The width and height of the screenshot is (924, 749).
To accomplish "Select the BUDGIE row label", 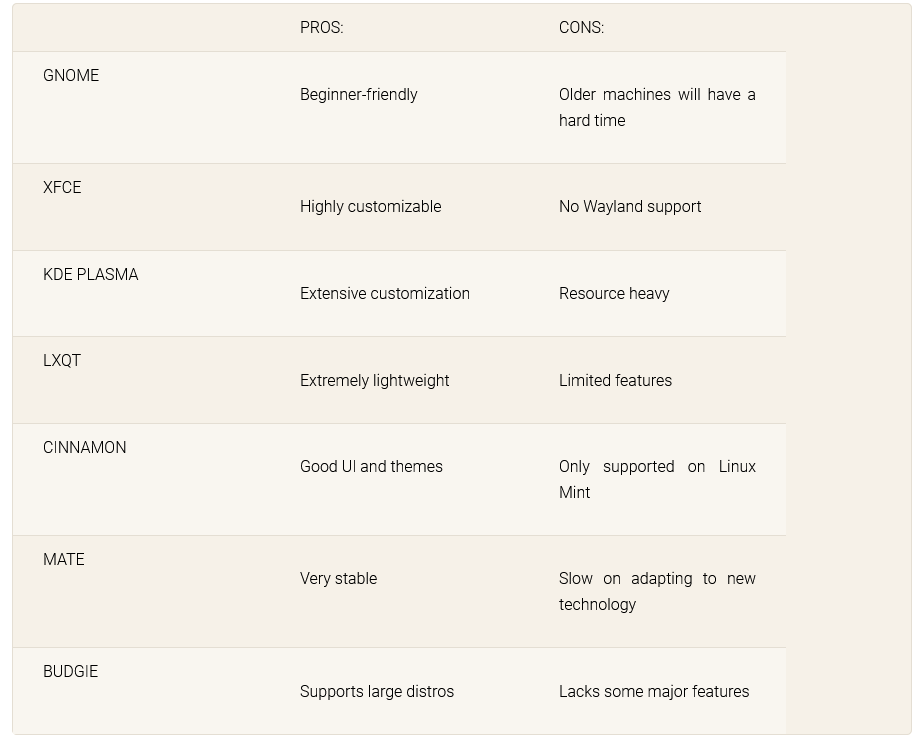I will [x=70, y=672].
